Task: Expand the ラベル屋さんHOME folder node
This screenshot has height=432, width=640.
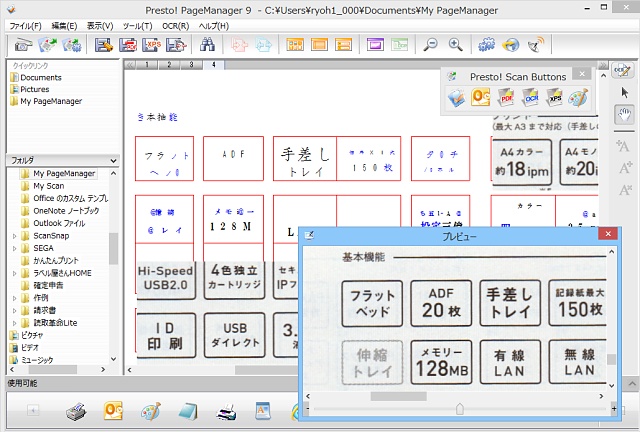Action: tap(14, 273)
